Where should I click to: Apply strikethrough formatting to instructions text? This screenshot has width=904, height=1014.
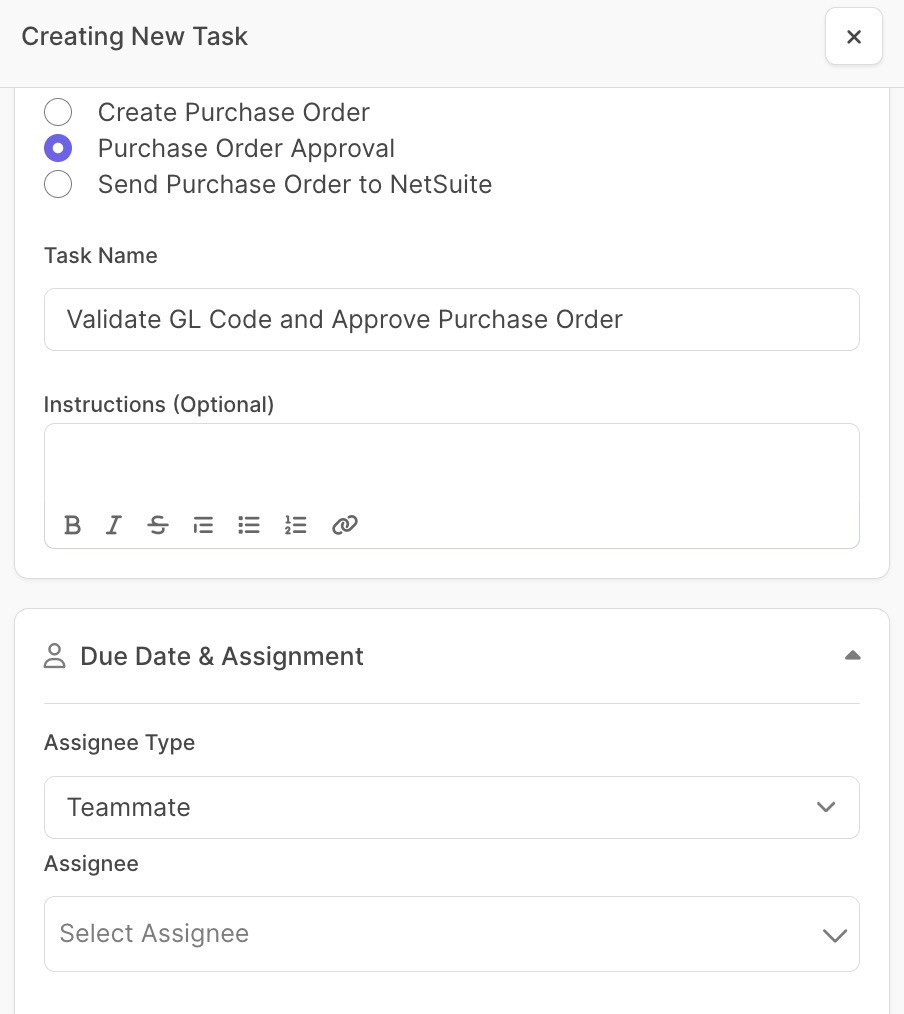(x=158, y=524)
